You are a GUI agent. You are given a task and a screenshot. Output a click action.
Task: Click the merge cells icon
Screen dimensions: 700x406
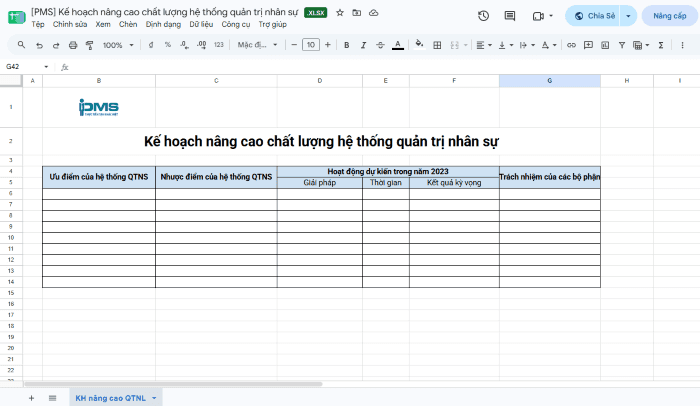tap(454, 45)
